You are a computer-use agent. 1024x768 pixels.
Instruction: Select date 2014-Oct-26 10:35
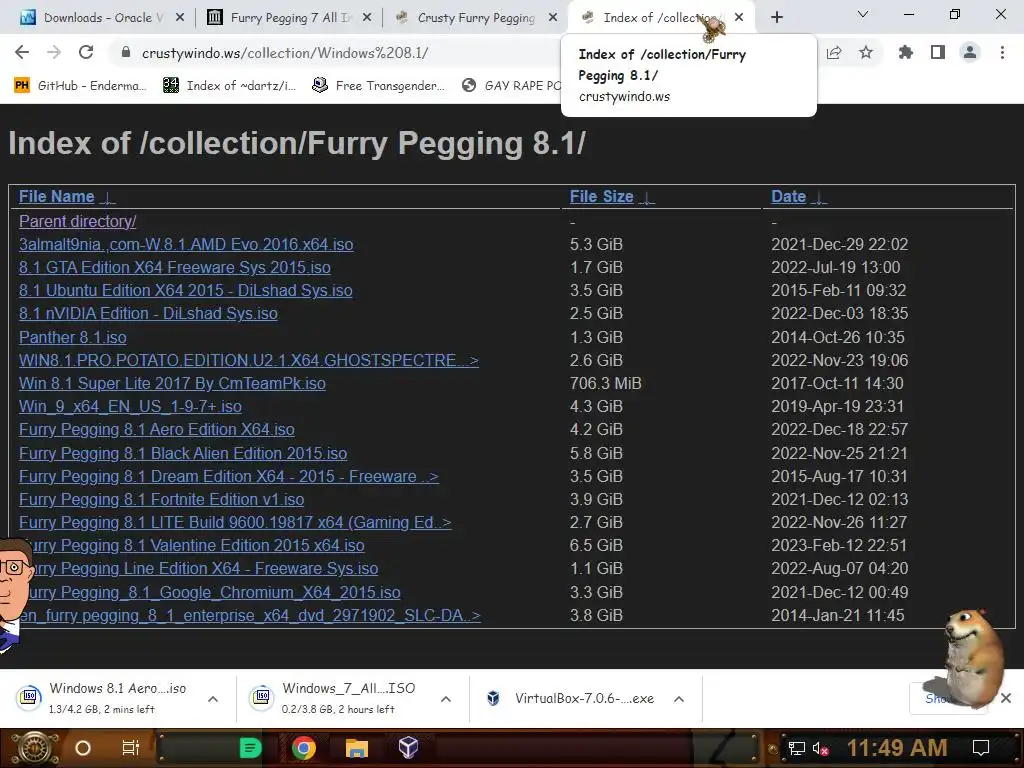[x=838, y=337]
